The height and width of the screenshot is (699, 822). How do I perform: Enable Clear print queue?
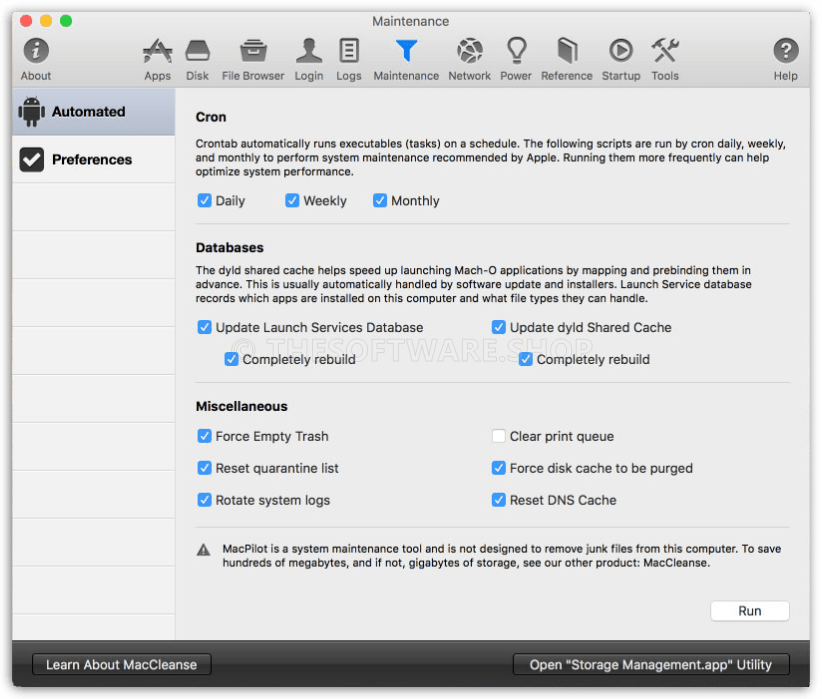pyautogui.click(x=498, y=436)
